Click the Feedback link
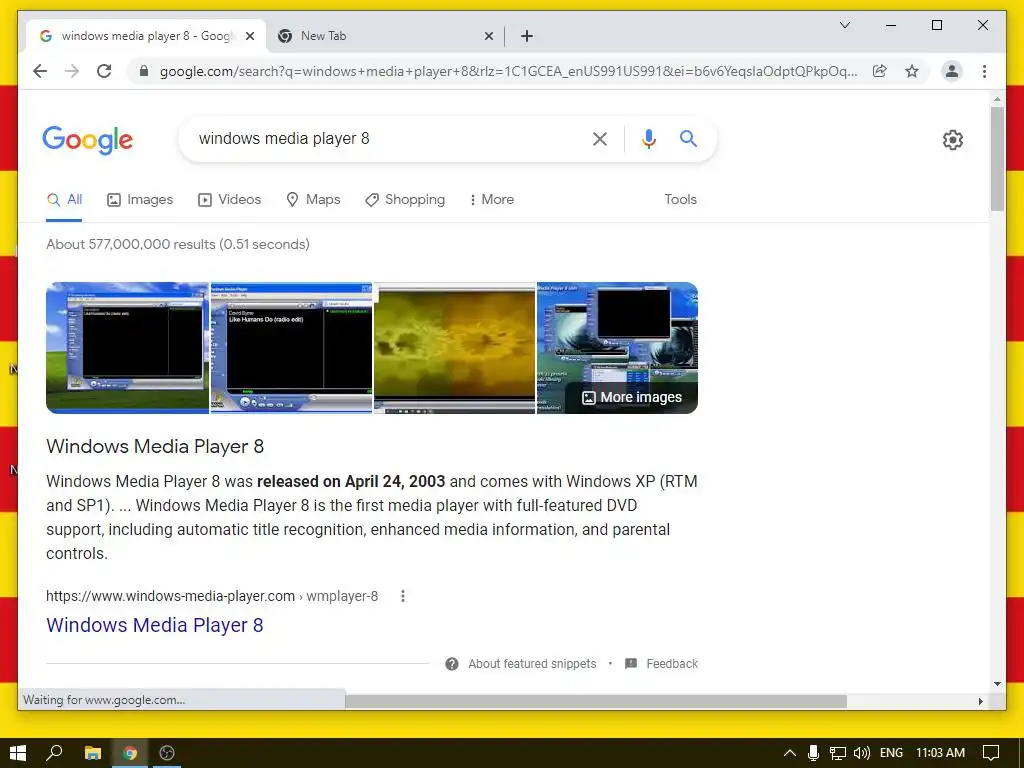The height and width of the screenshot is (768, 1024). 672,664
